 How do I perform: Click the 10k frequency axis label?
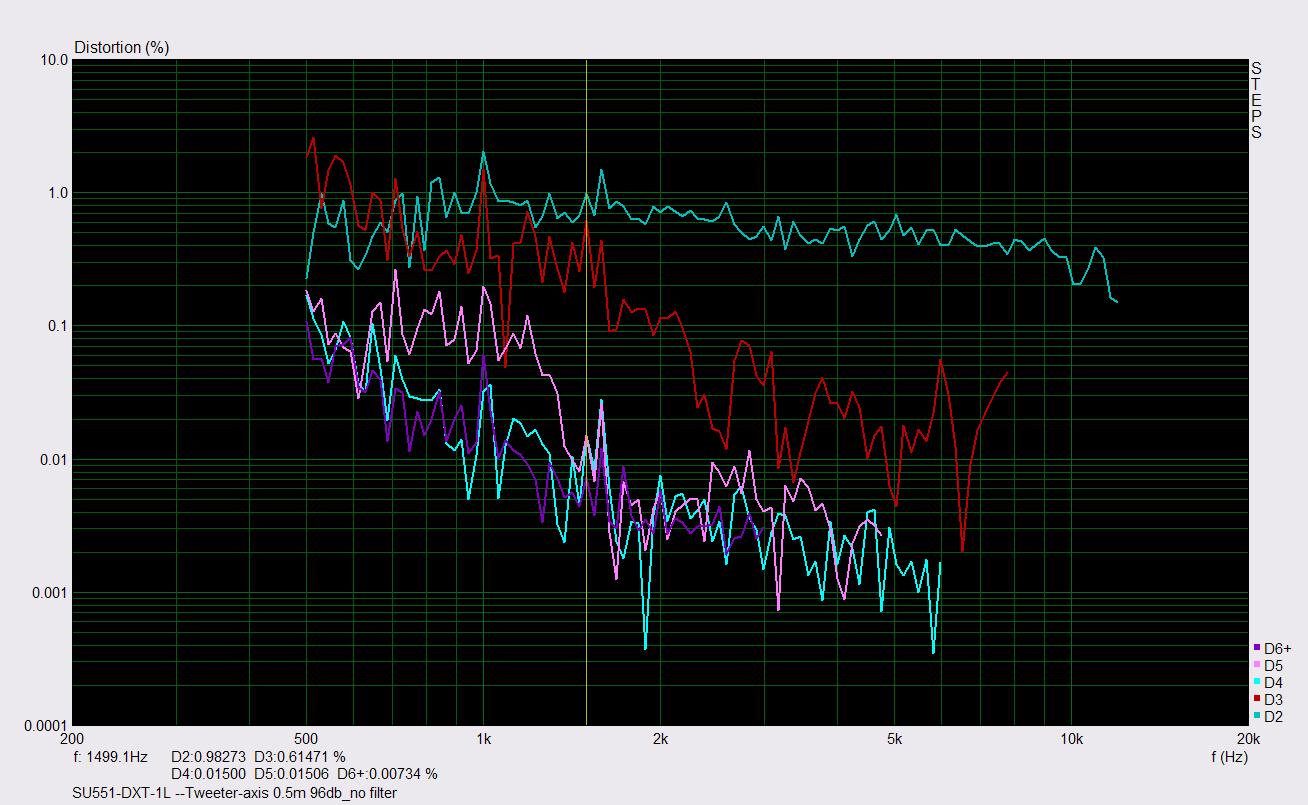tap(1071, 740)
